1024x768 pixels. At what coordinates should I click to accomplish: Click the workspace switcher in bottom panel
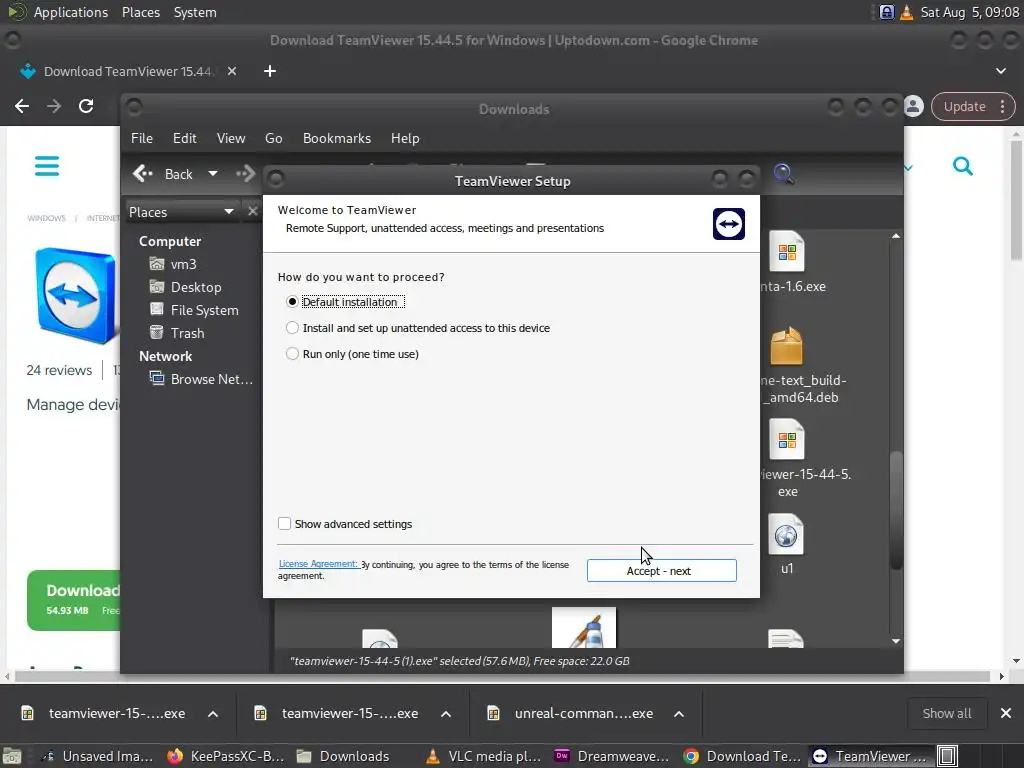coord(948,756)
